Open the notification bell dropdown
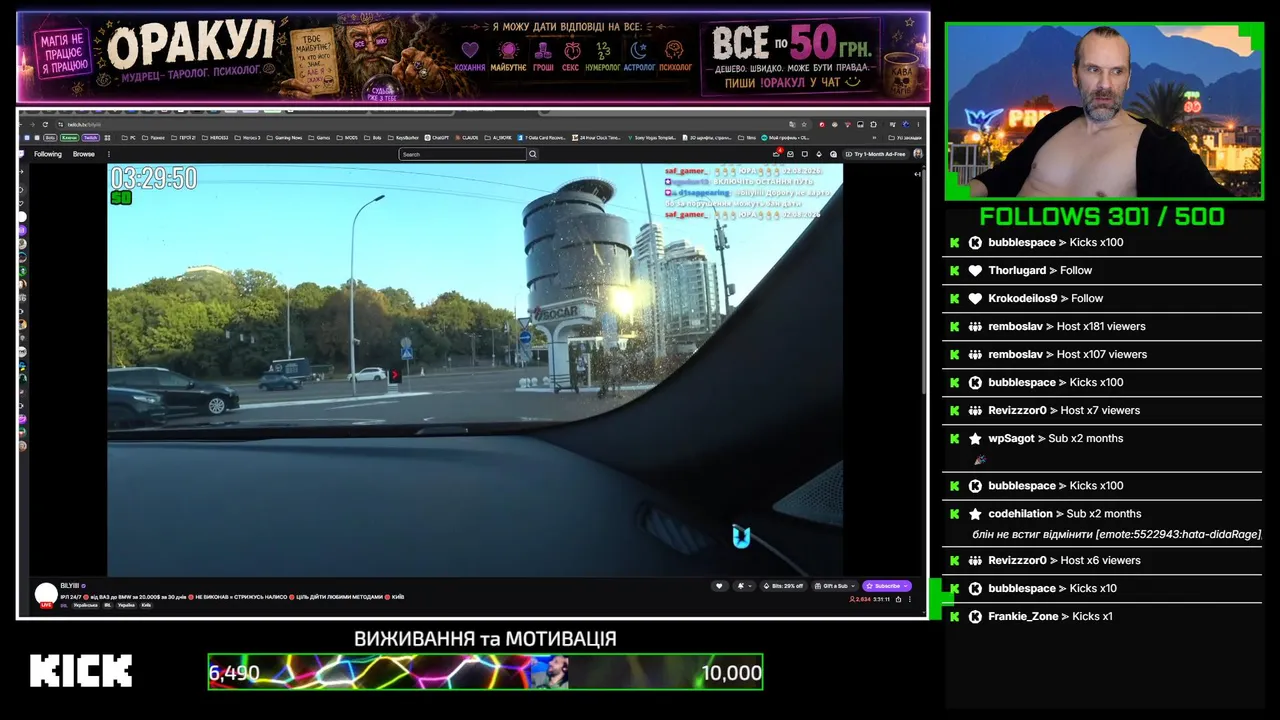The image size is (1280, 720). pos(744,586)
